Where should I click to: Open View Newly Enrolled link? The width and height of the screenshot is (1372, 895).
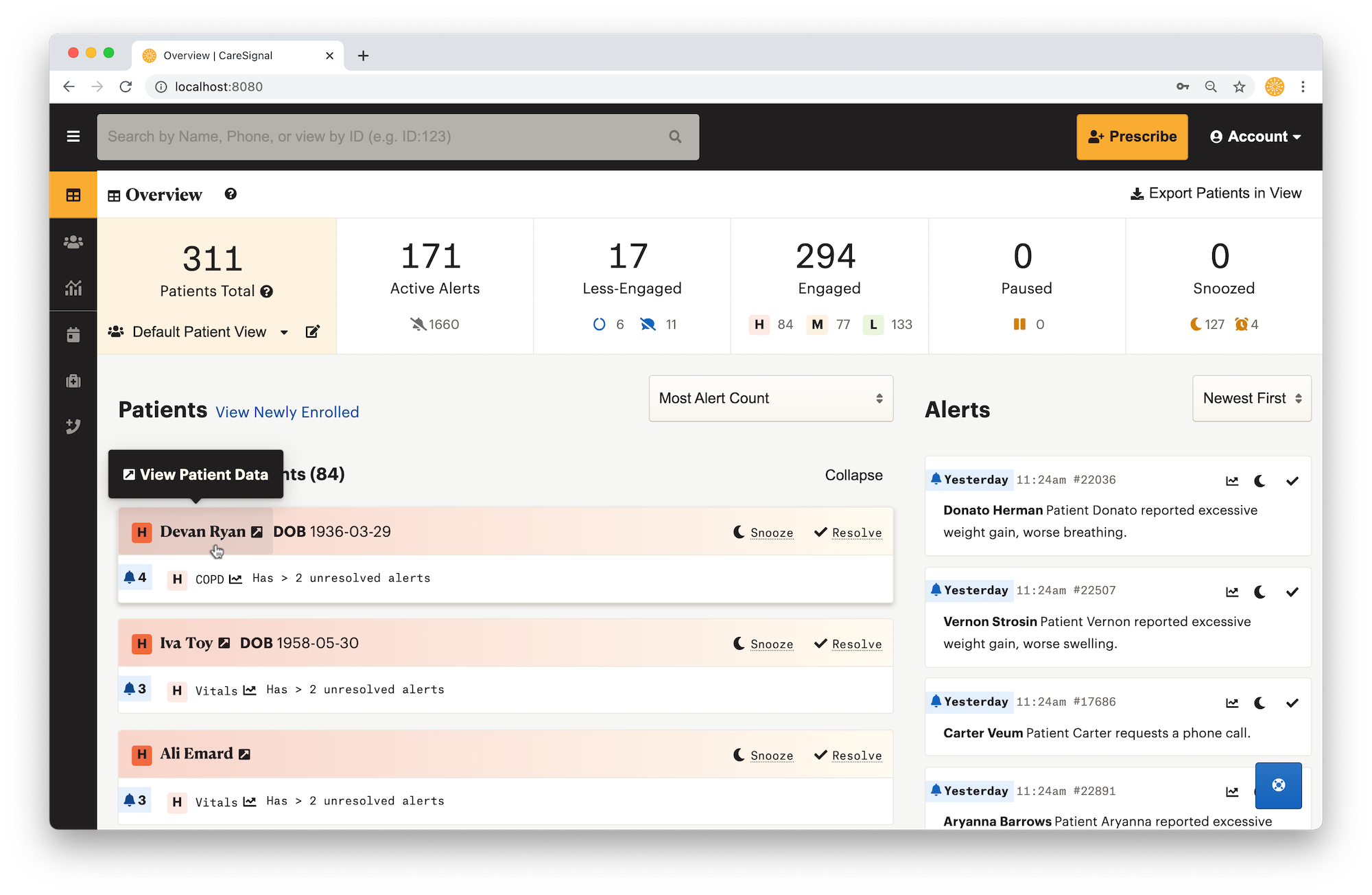[x=287, y=412]
